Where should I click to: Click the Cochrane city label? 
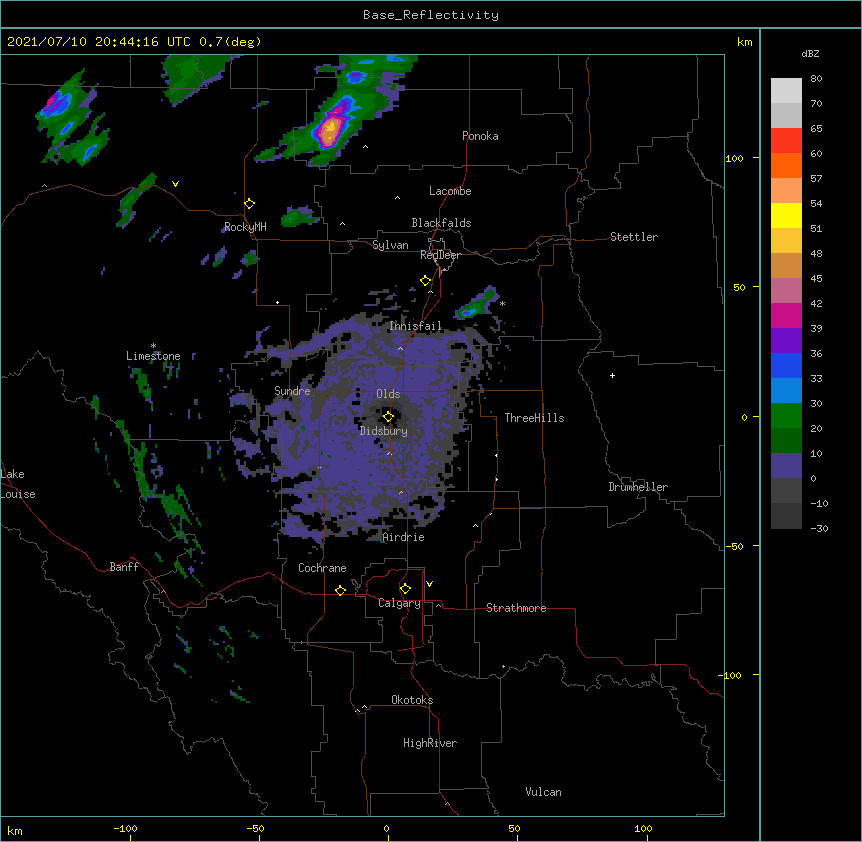pos(322,568)
